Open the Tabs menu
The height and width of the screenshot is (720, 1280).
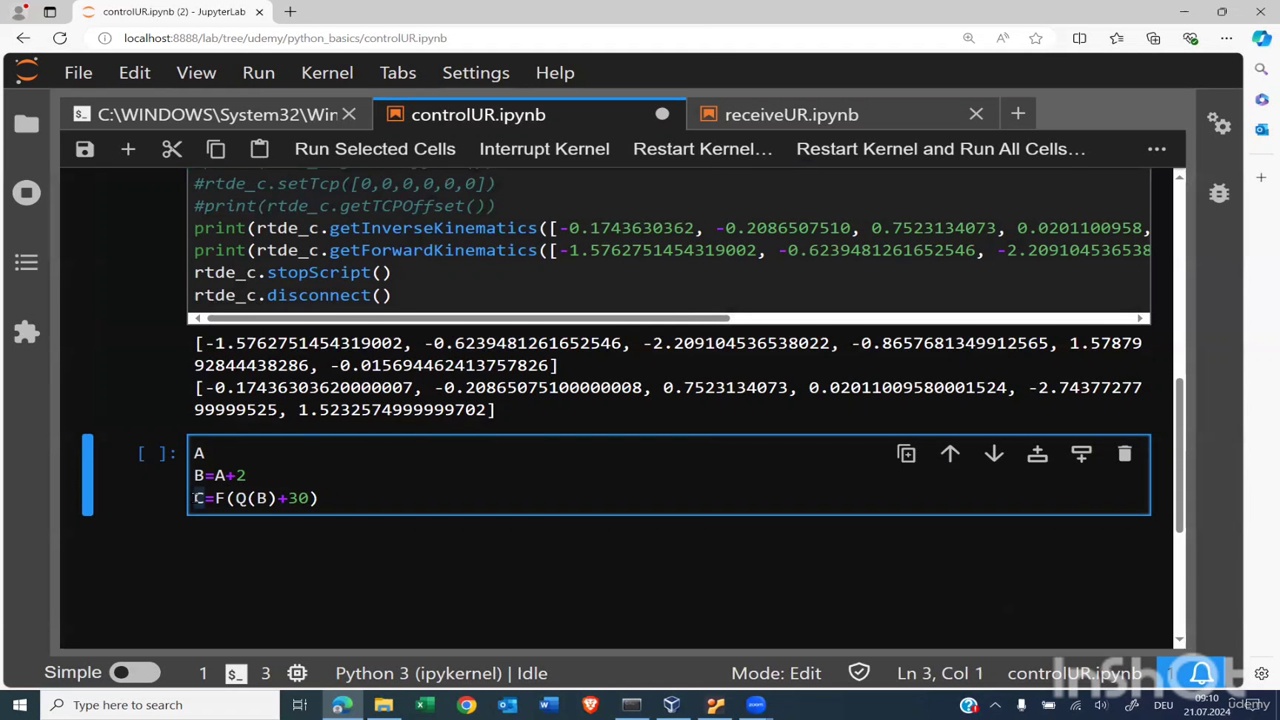point(397,73)
